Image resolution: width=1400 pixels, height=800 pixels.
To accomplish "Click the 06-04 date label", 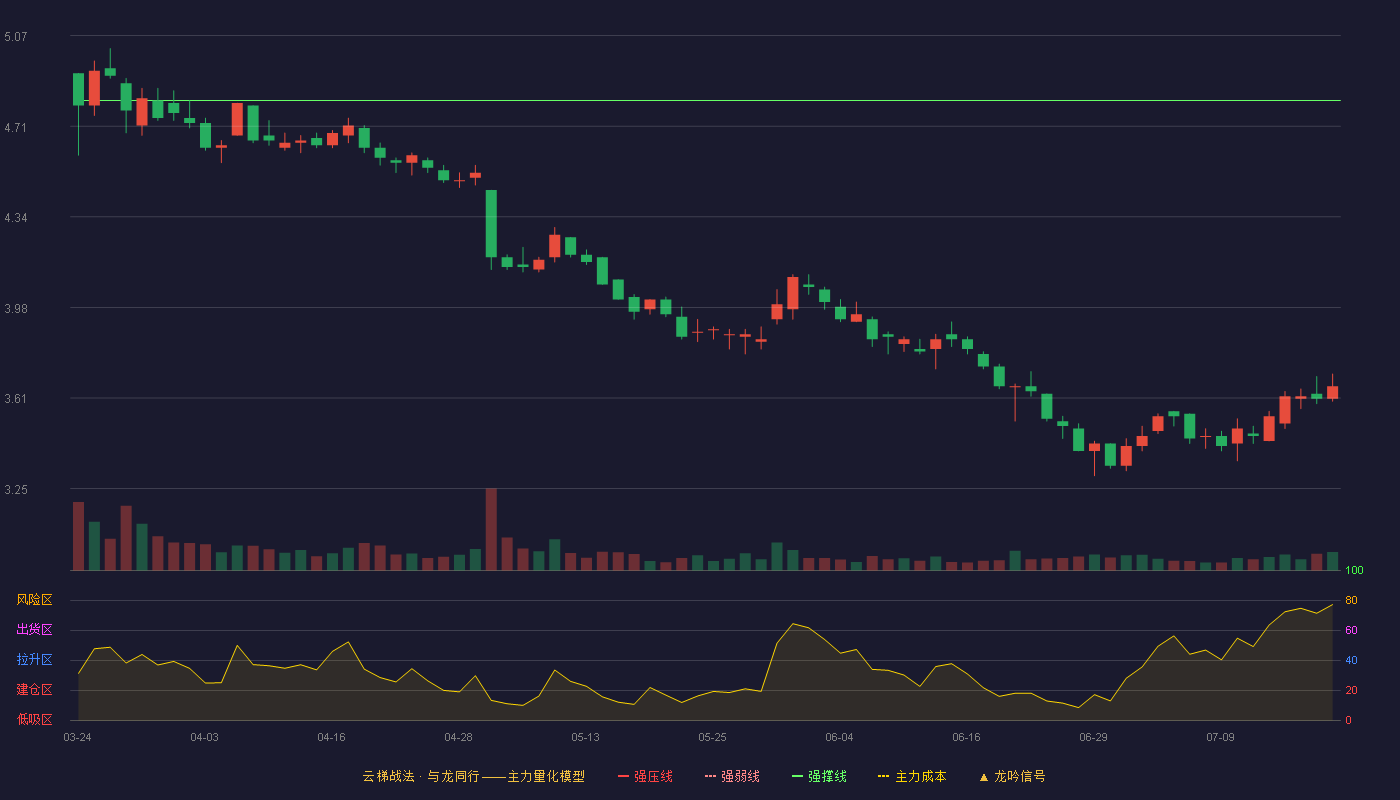I will (839, 737).
